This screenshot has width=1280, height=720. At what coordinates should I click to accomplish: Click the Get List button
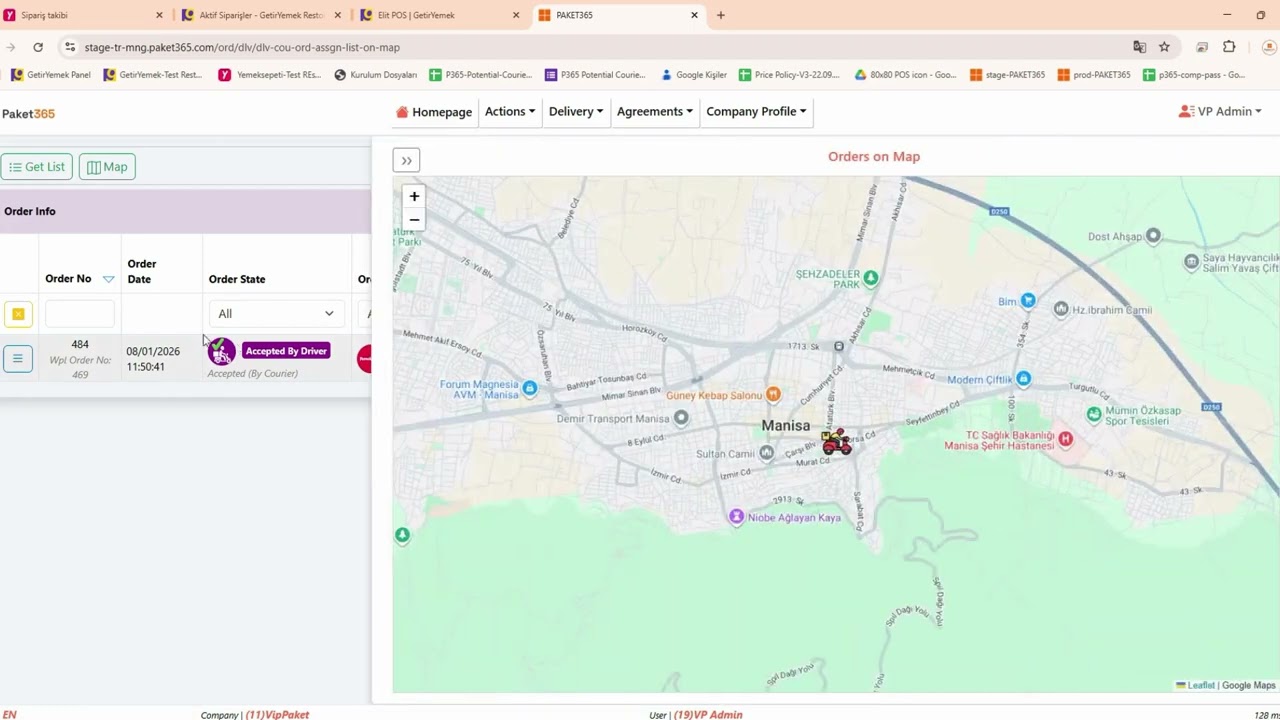37,167
